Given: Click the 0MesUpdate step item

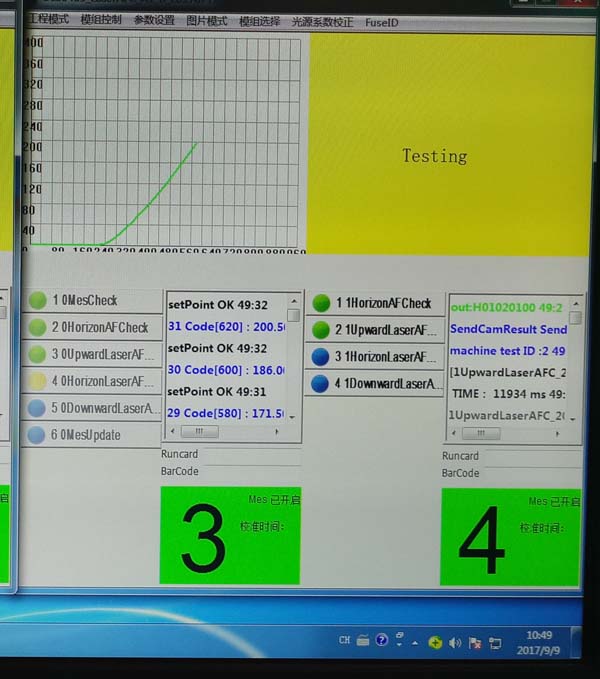Looking at the screenshot, I should pos(92,435).
